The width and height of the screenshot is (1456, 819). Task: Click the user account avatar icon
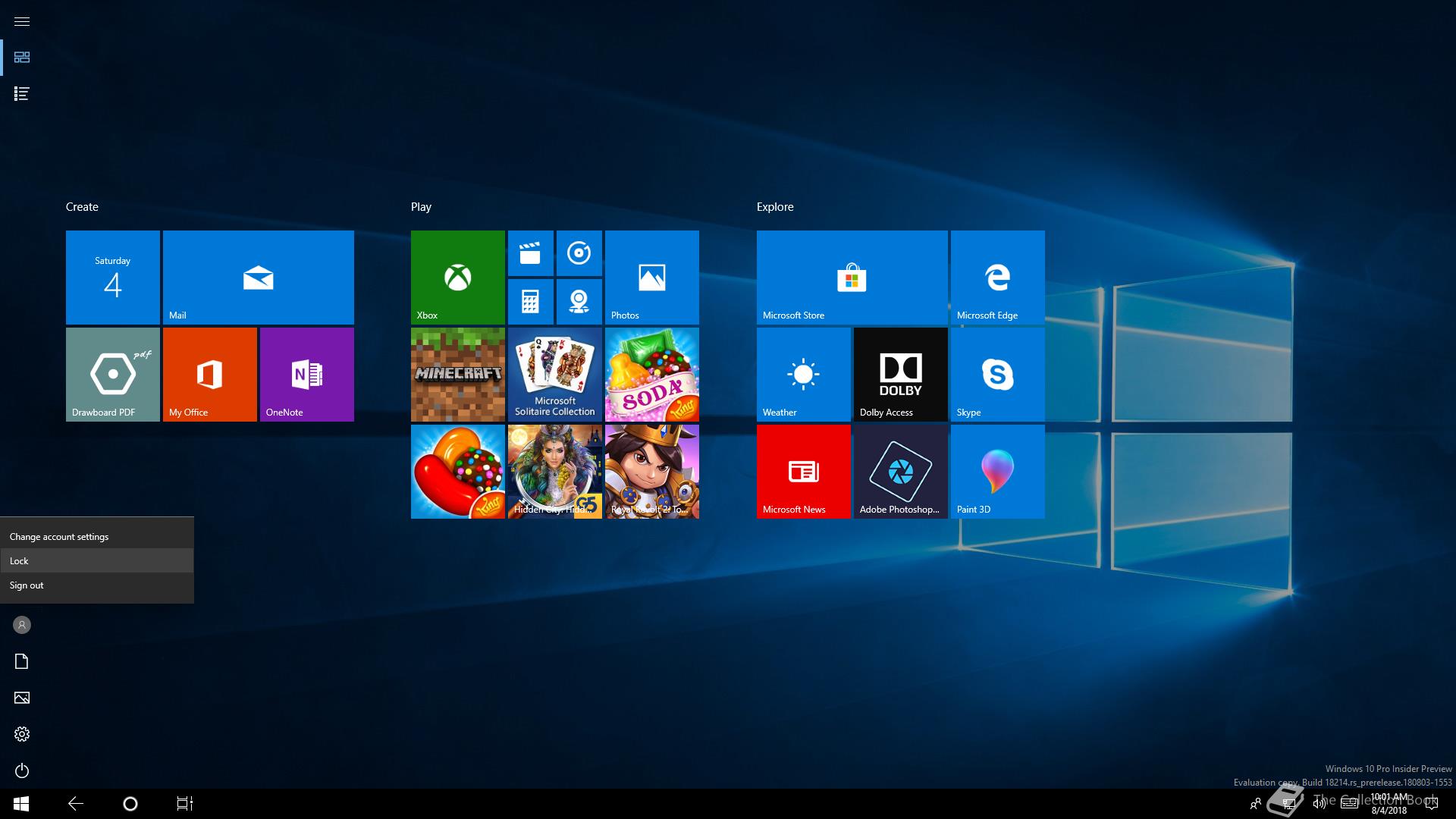tap(22, 625)
